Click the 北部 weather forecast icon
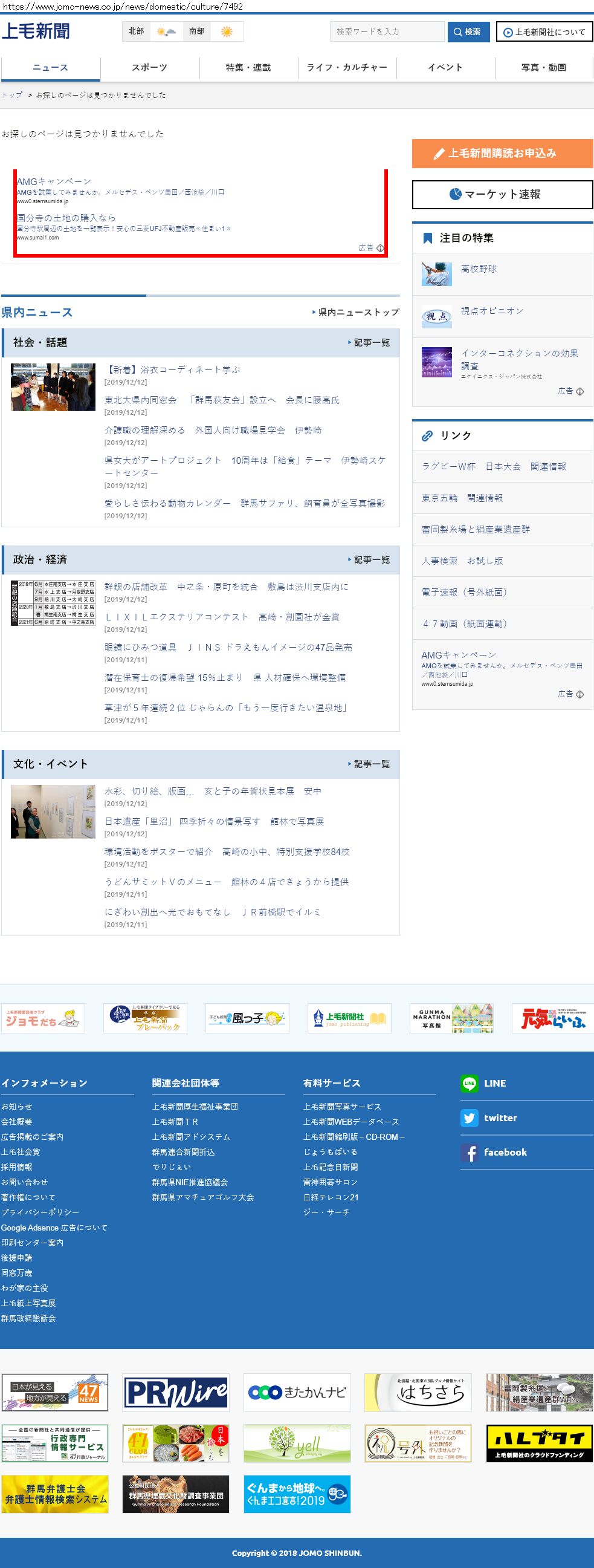The image size is (594, 1568). point(166,31)
